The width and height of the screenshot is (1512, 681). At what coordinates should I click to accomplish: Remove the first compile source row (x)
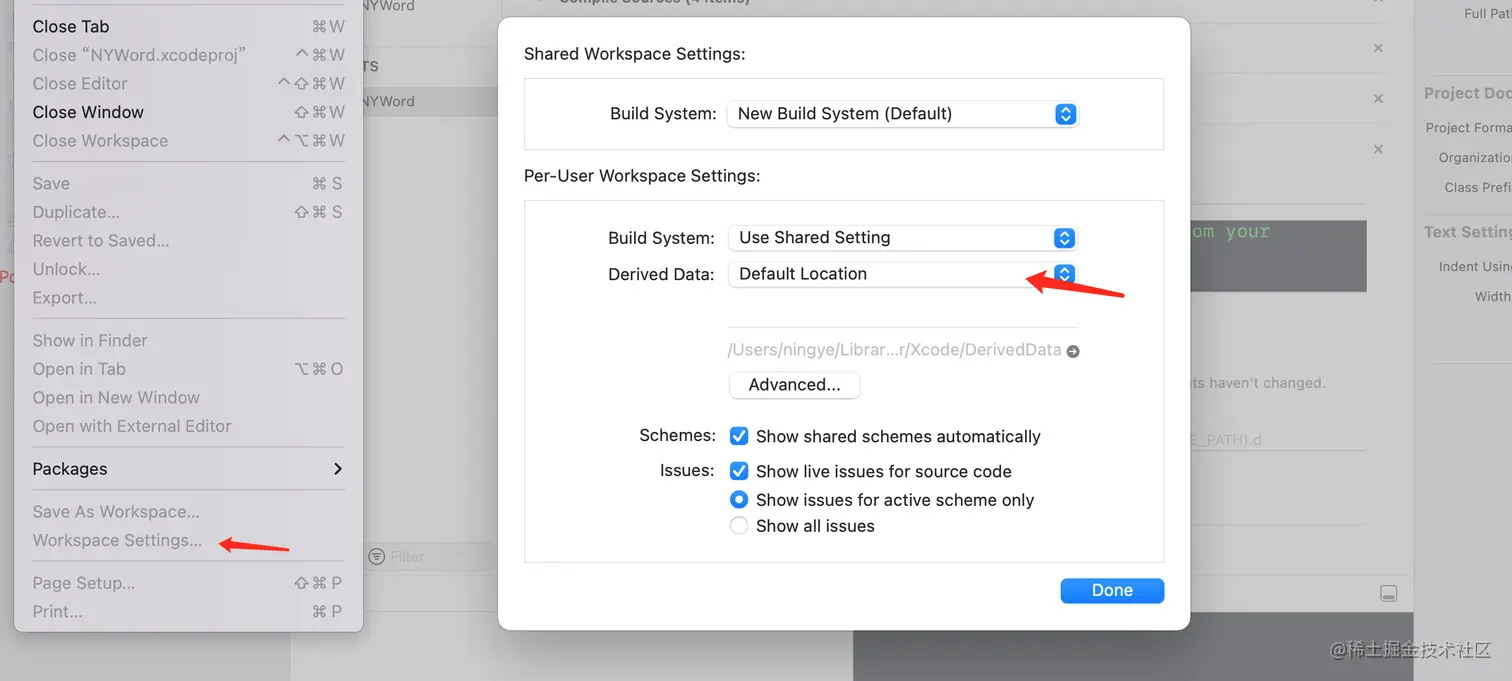click(x=1378, y=48)
